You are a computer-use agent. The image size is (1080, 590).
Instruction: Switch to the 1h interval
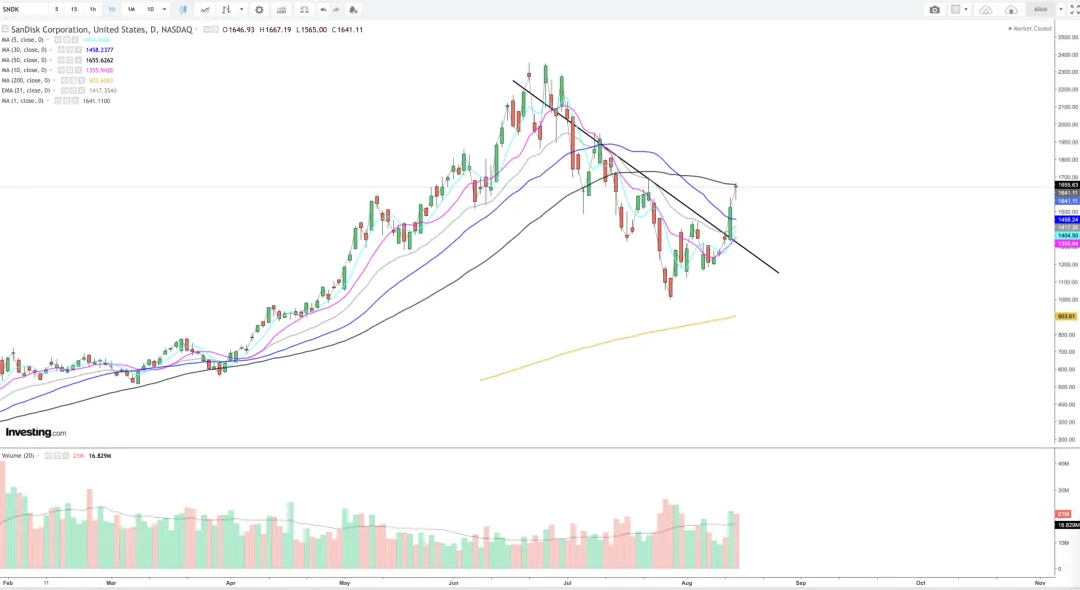pos(93,10)
